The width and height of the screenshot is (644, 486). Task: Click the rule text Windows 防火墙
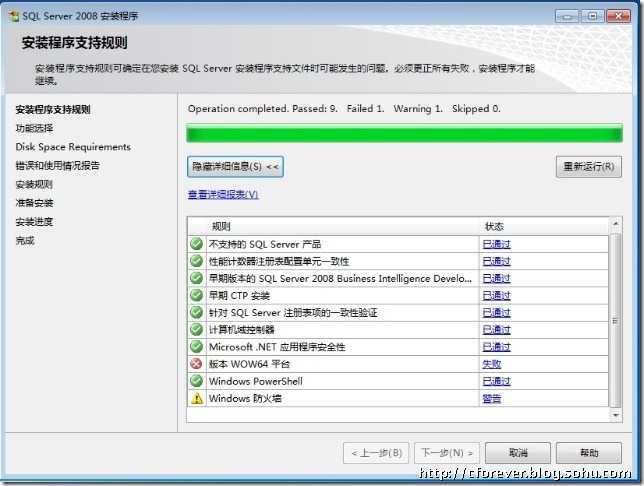(245, 398)
